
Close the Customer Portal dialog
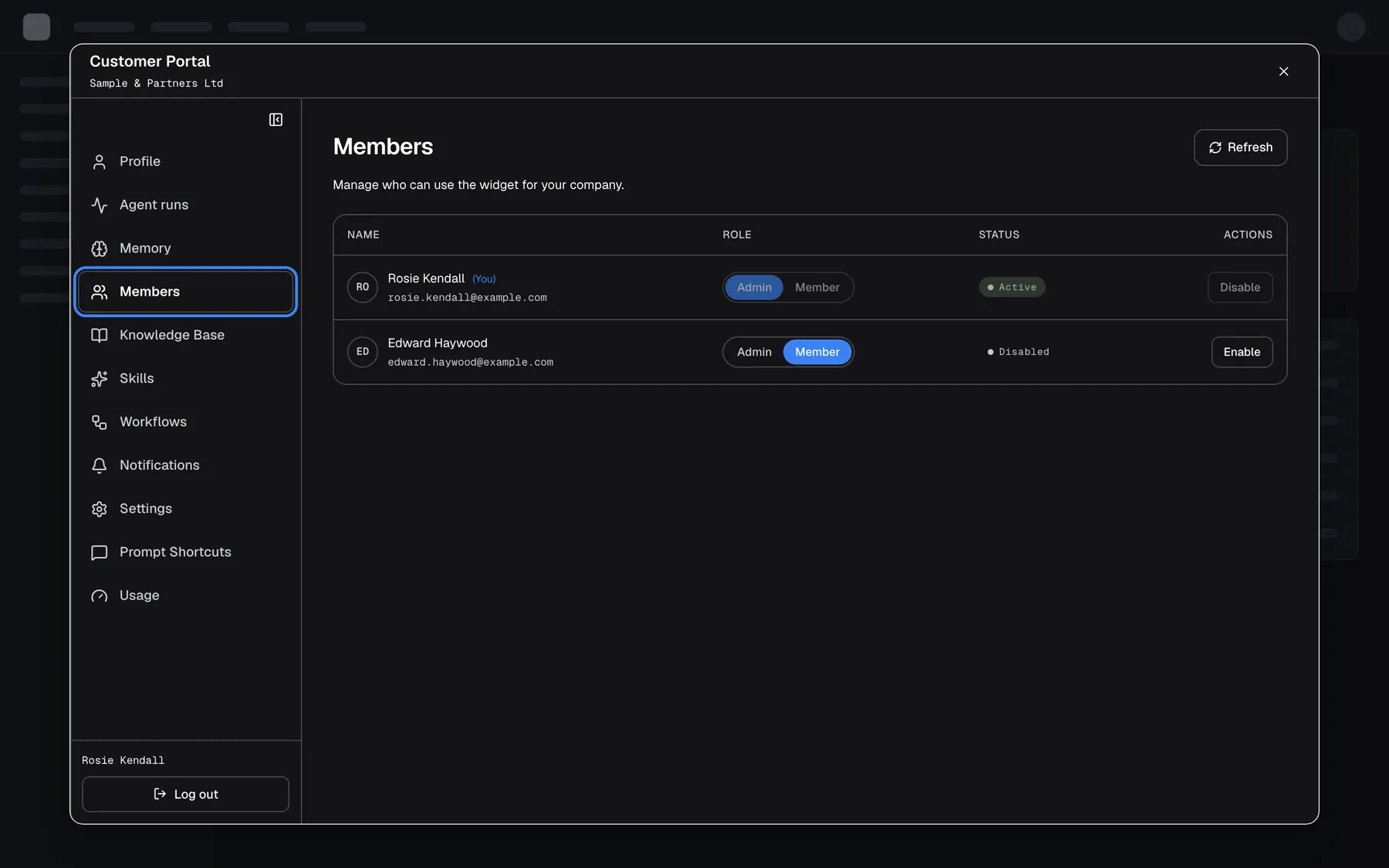[1283, 72]
